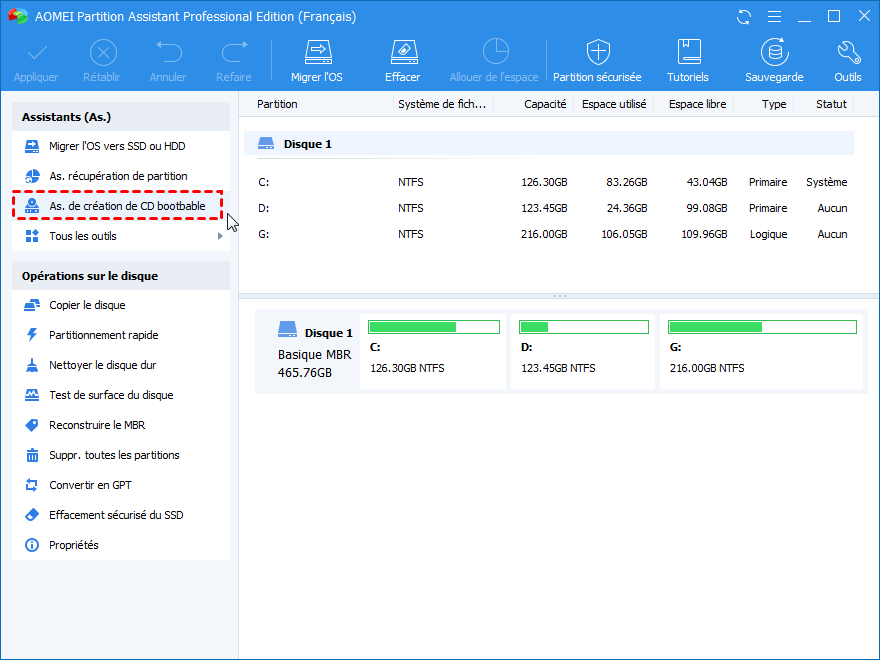Image resolution: width=880 pixels, height=660 pixels.
Task: Select Disque 1 block in disk map
Action: 309,351
